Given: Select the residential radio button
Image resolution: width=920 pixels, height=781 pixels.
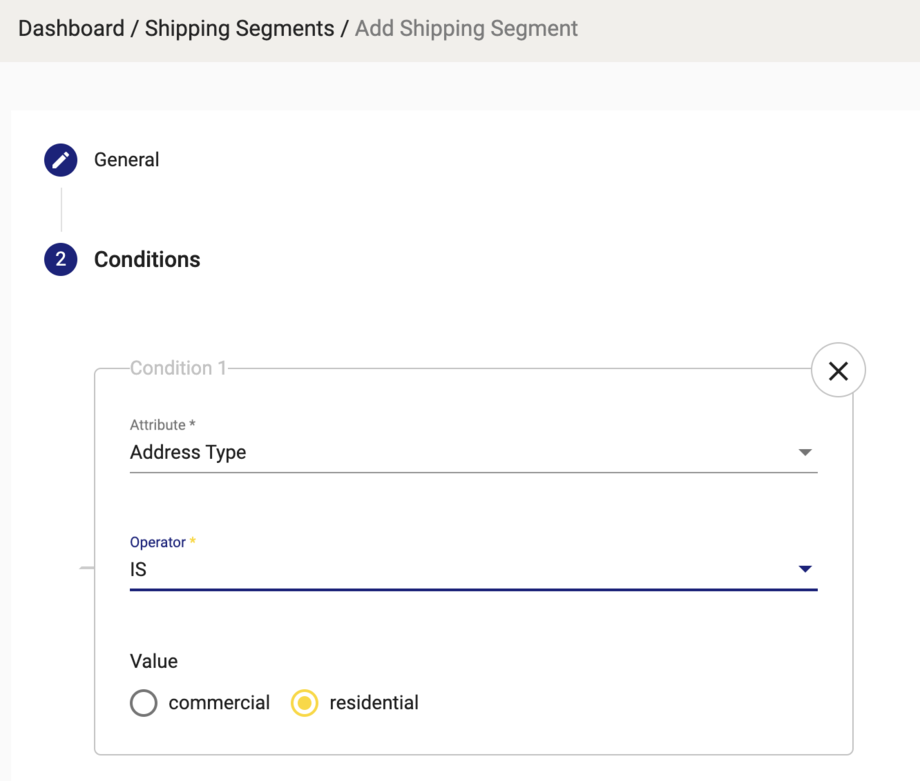Looking at the screenshot, I should coord(304,703).
